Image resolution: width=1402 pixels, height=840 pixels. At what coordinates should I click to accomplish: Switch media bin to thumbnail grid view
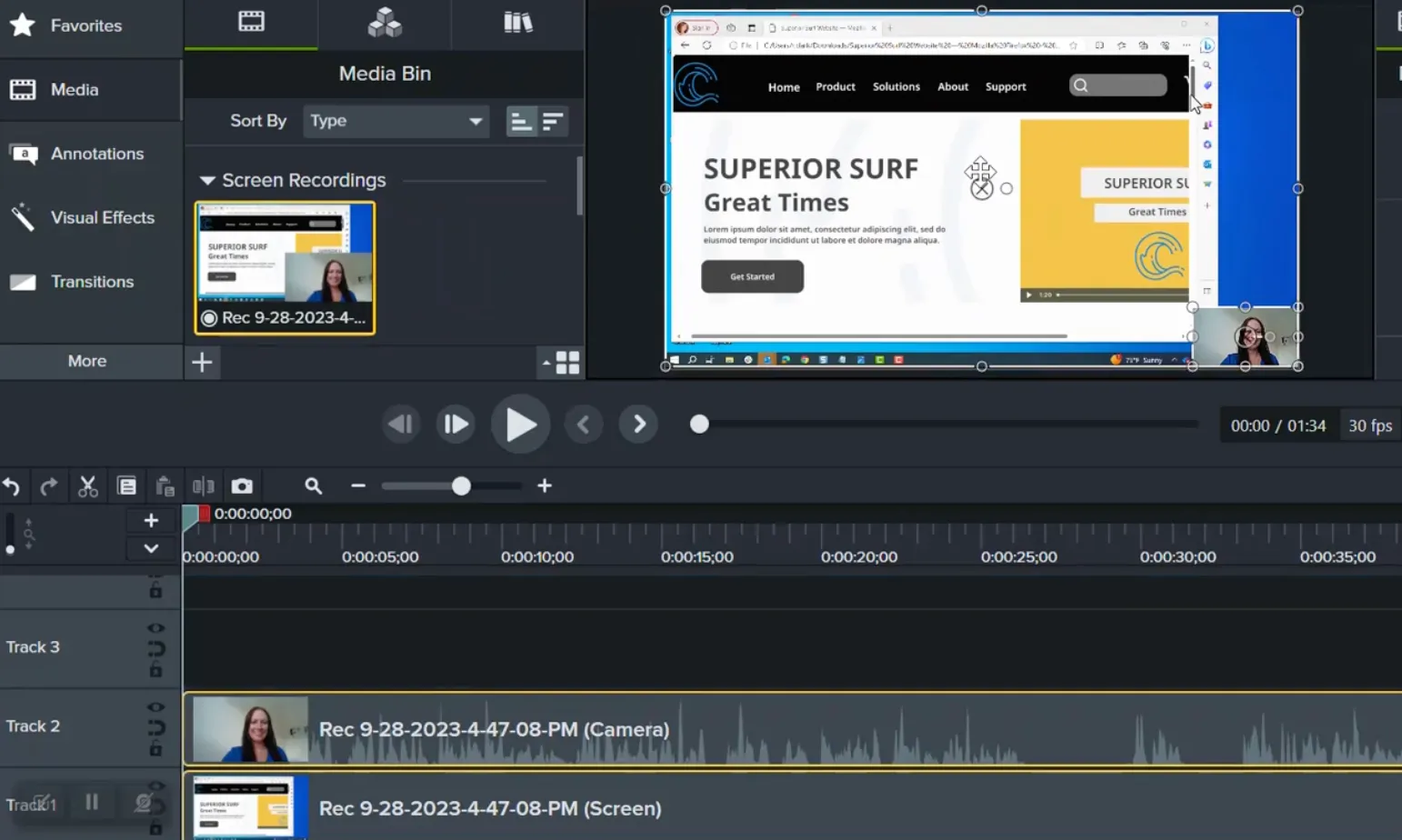tap(567, 363)
